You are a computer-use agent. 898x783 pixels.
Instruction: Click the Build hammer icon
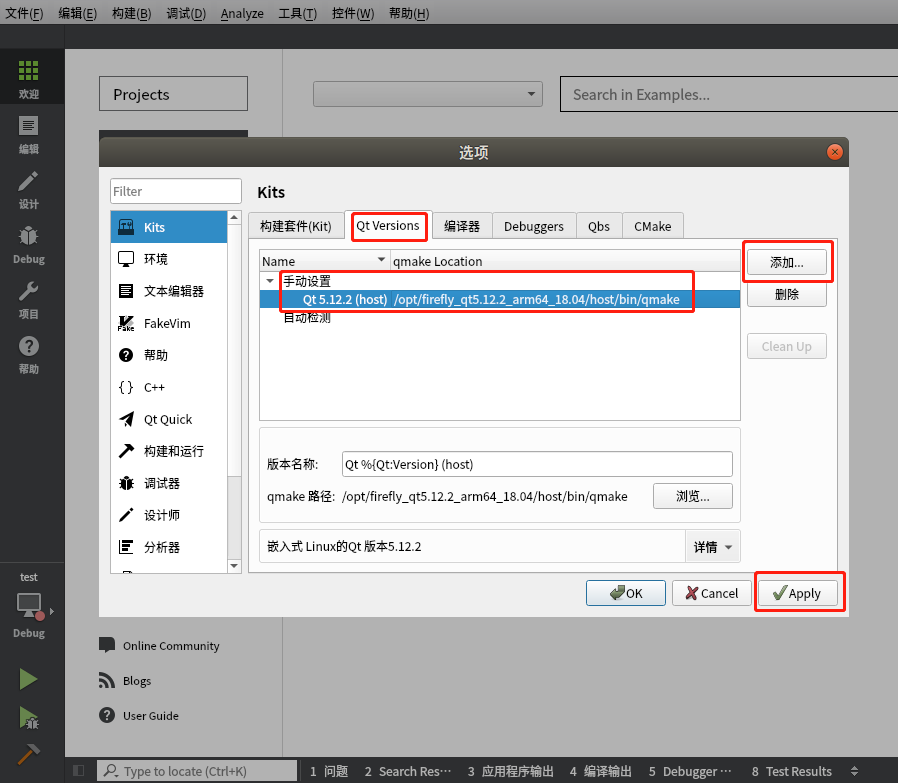coord(28,754)
